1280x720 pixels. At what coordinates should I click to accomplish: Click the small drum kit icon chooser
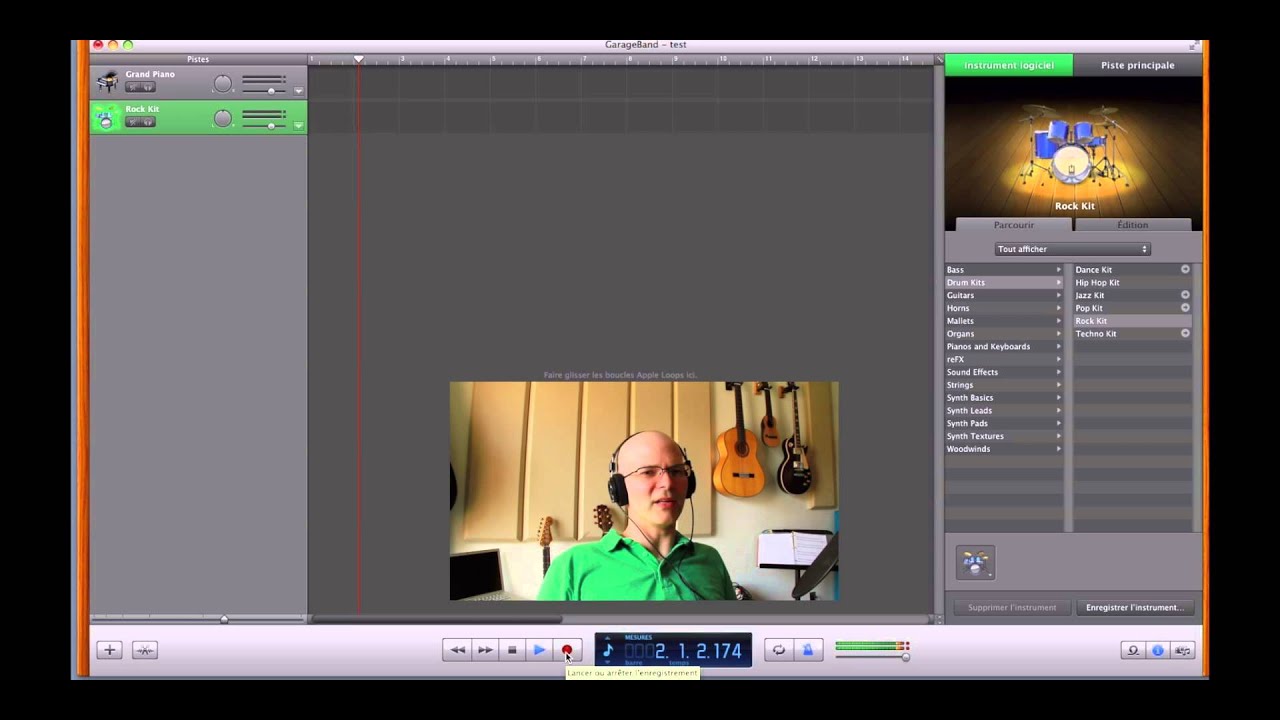(975, 563)
